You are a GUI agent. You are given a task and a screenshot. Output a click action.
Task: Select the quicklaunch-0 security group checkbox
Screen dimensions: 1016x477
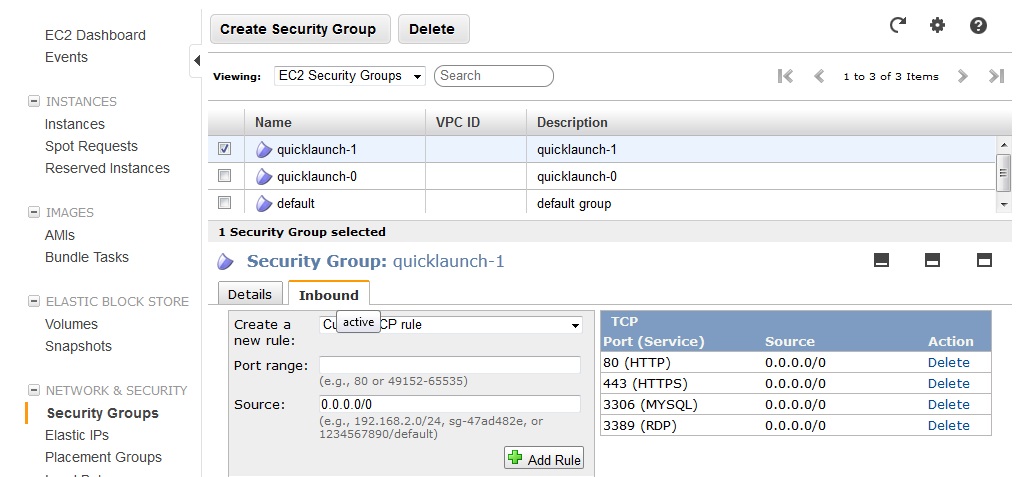point(225,176)
